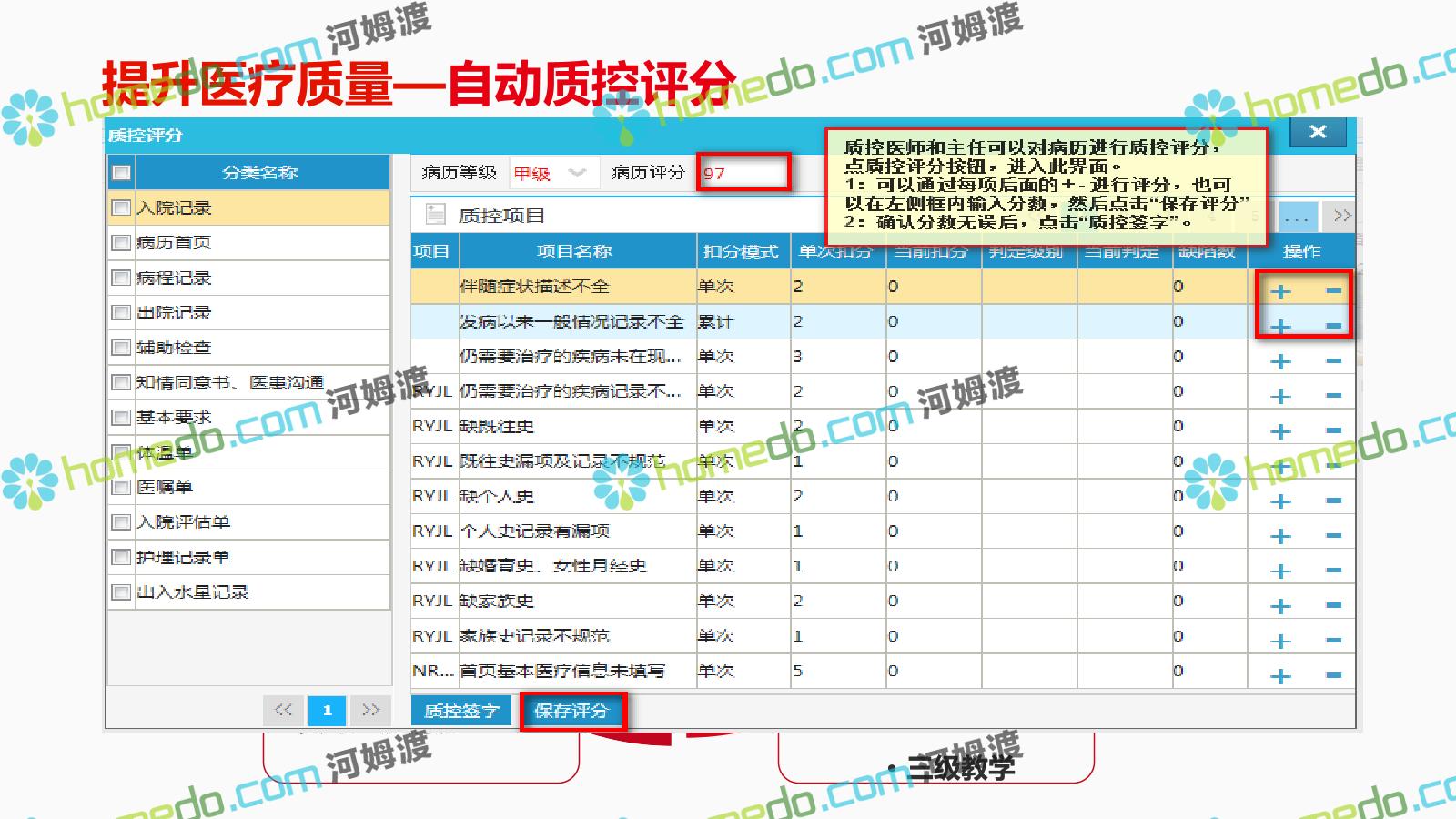Viewport: 1456px width, 819px height.
Task: Click the 病历评分 field showing 97
Action: (743, 173)
